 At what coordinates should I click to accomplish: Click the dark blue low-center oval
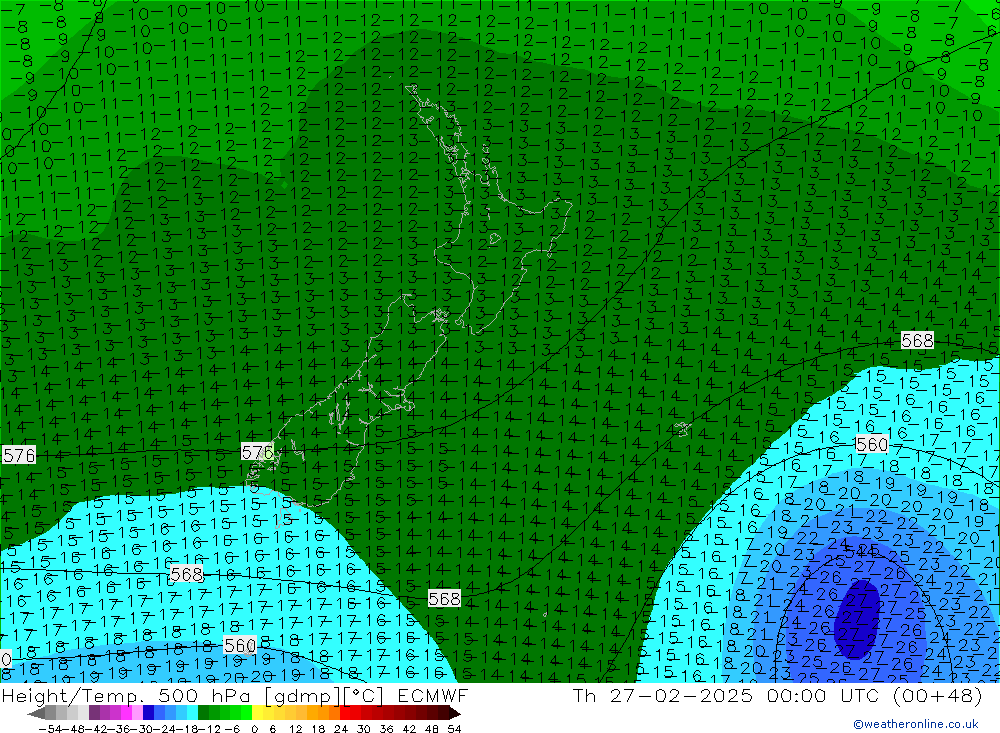pos(857,619)
